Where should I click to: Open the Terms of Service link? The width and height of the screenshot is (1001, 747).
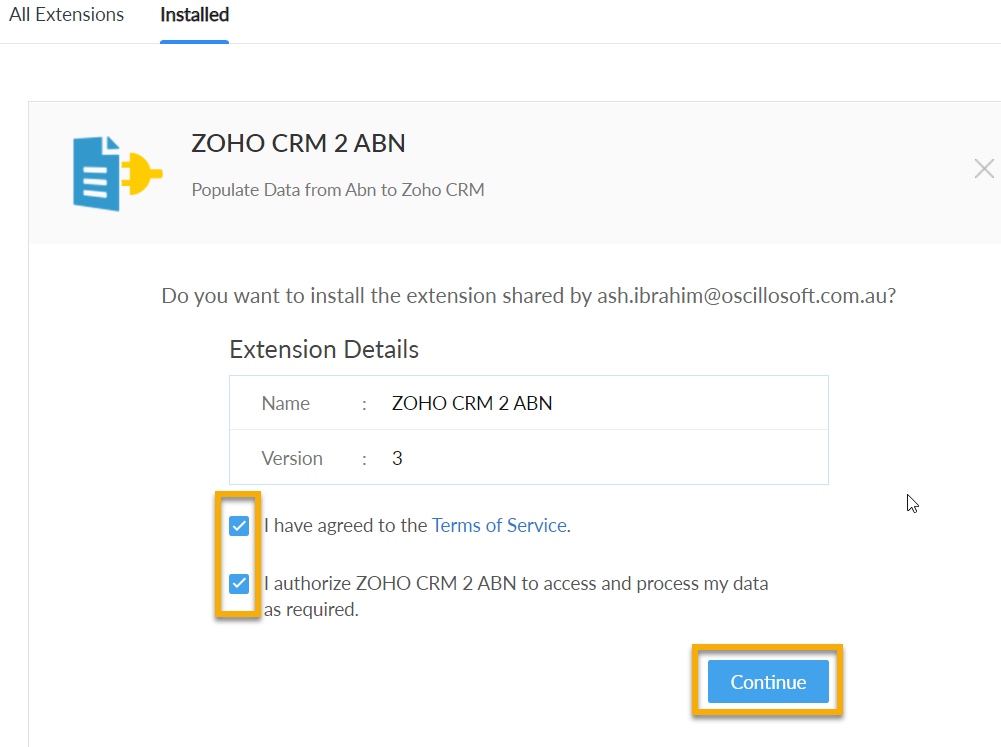(499, 525)
